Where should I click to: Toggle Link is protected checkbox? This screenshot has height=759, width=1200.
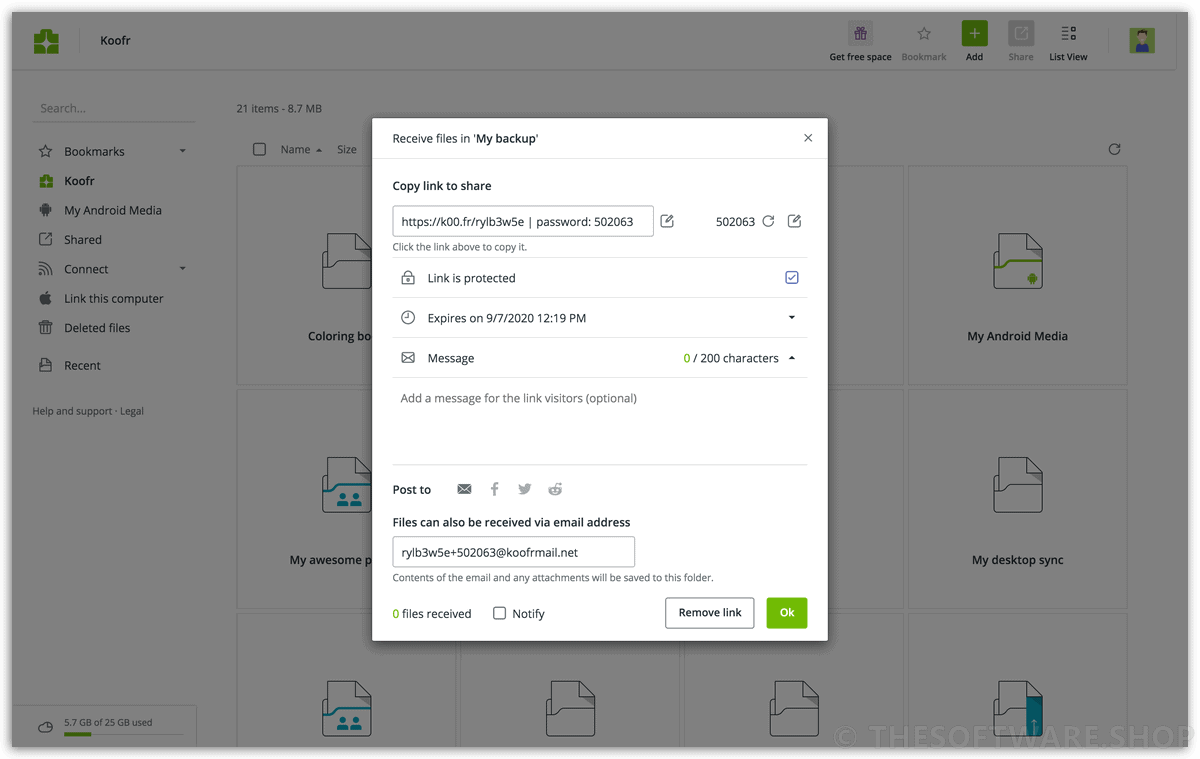(x=792, y=278)
